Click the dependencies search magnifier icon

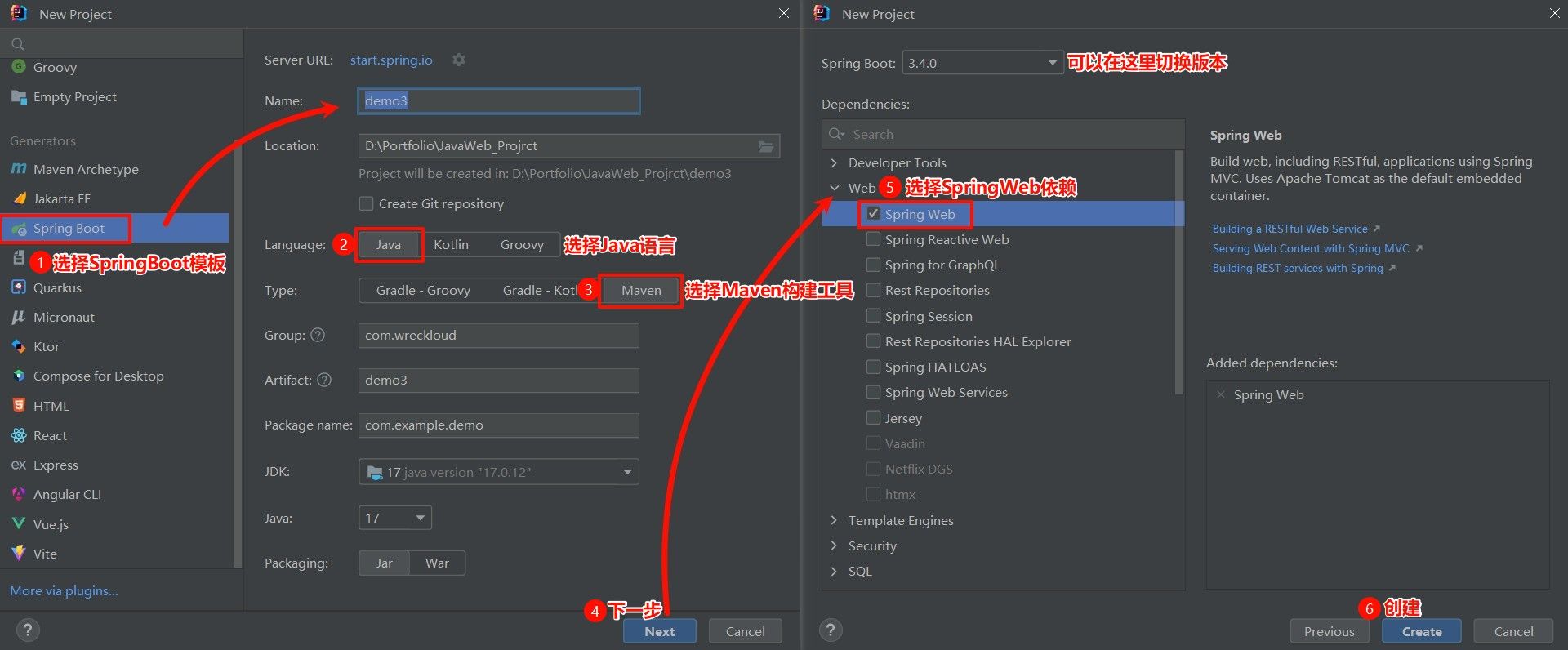836,134
